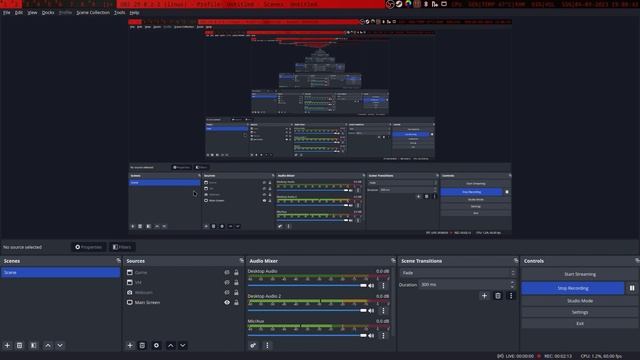Open scene filters icon in Scenes toolbar
The image size is (640, 360).
tap(33, 345)
